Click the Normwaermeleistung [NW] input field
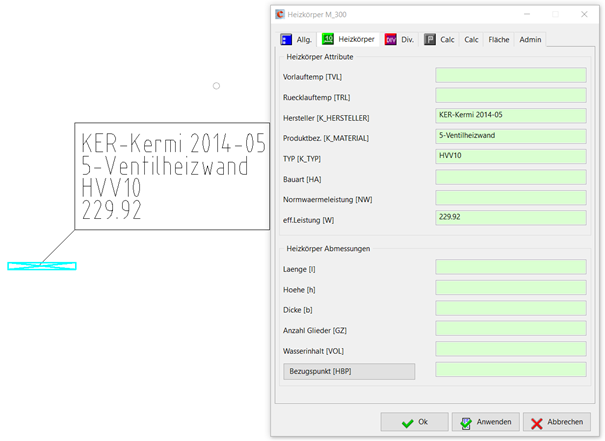This screenshot has height=441, width=605. tap(511, 198)
